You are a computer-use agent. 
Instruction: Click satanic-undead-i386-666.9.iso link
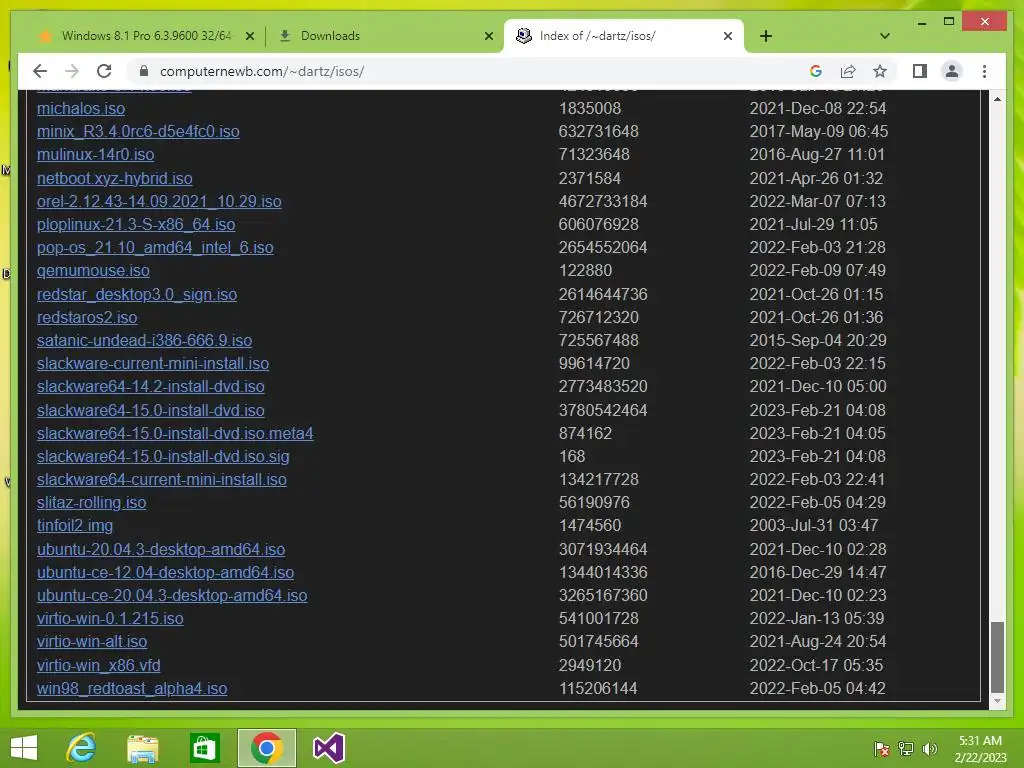click(x=144, y=340)
